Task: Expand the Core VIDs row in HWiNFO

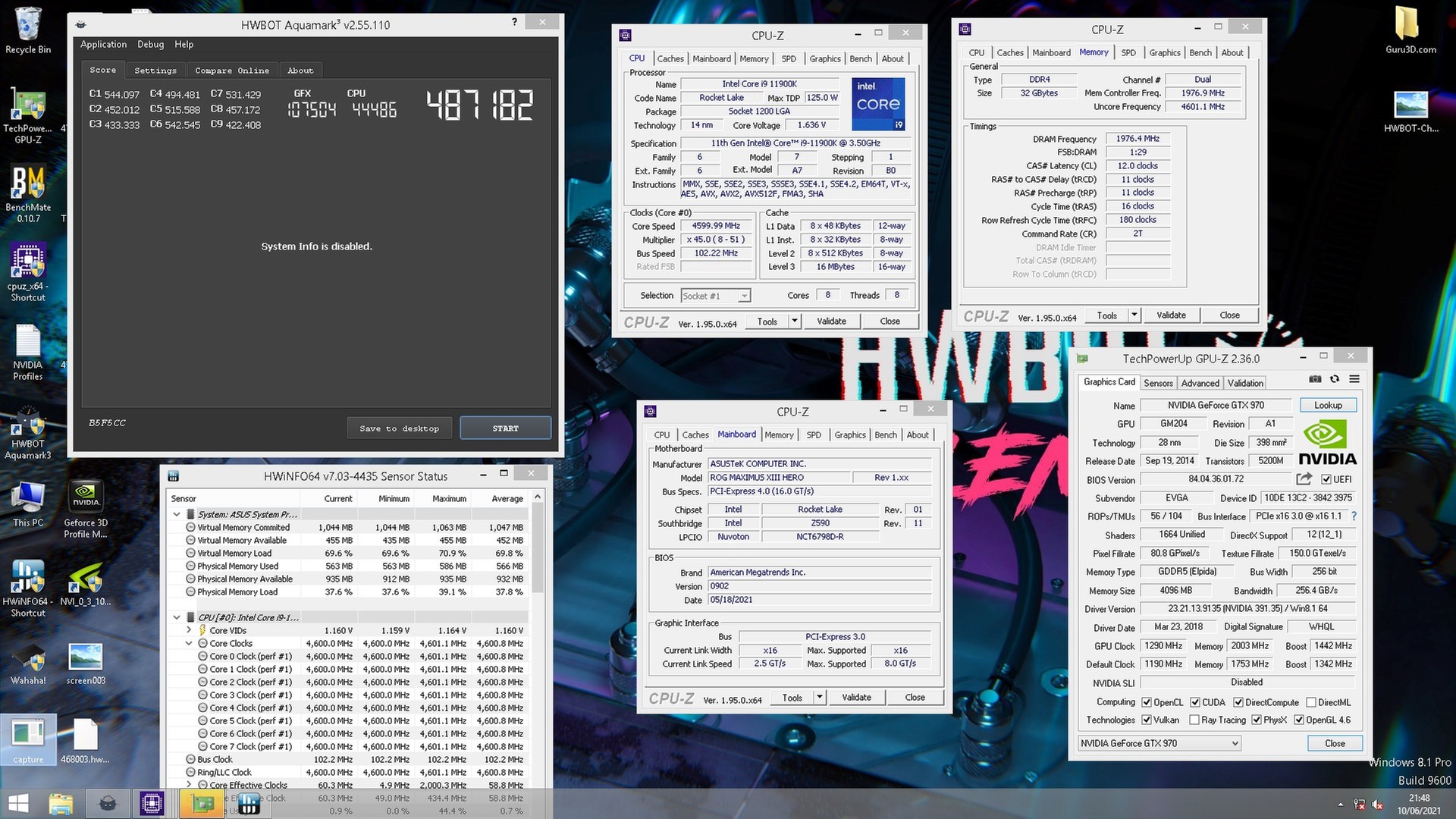Action: 189,630
